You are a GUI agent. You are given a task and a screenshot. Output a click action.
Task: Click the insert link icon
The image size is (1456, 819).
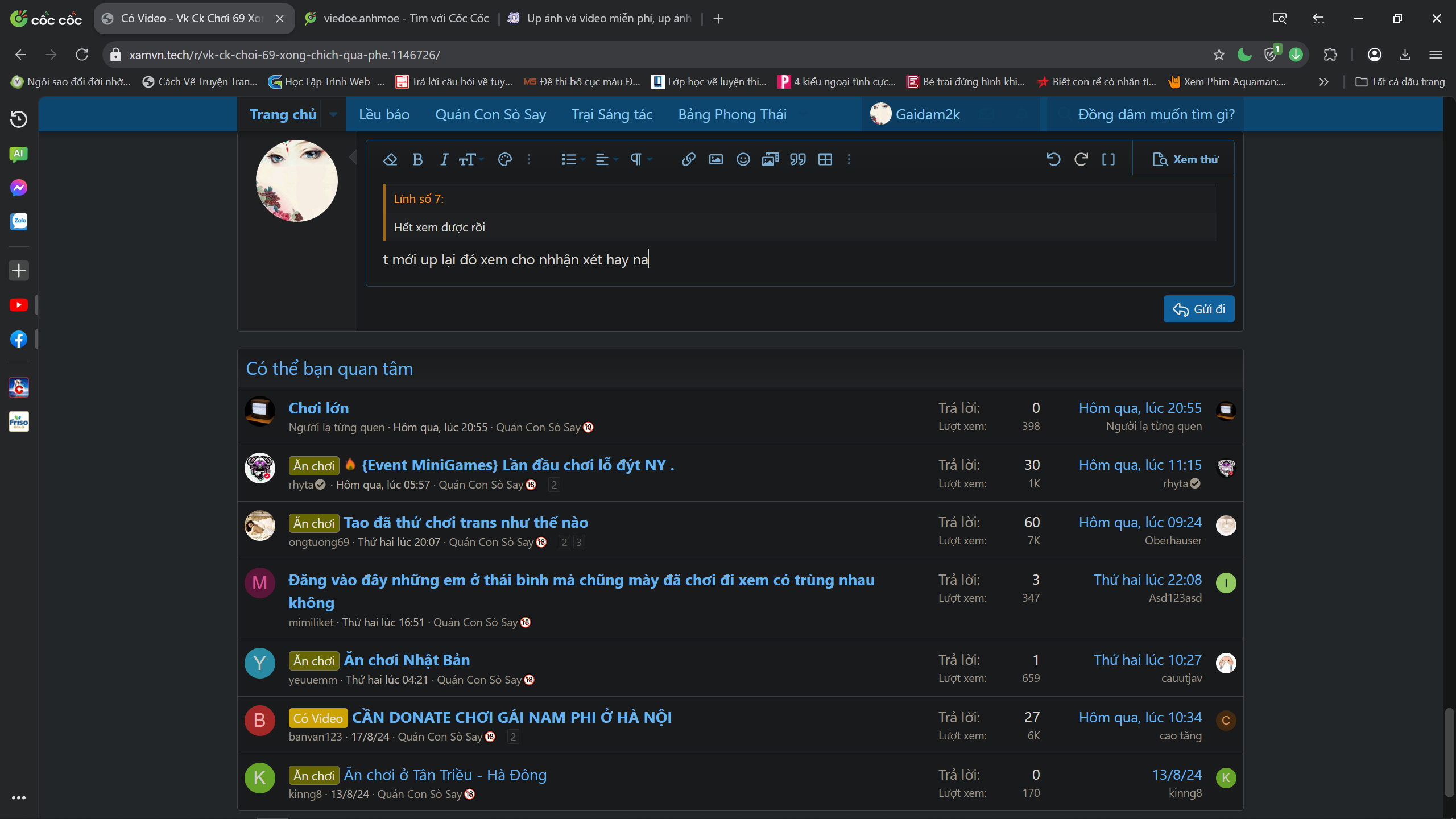coord(688,160)
